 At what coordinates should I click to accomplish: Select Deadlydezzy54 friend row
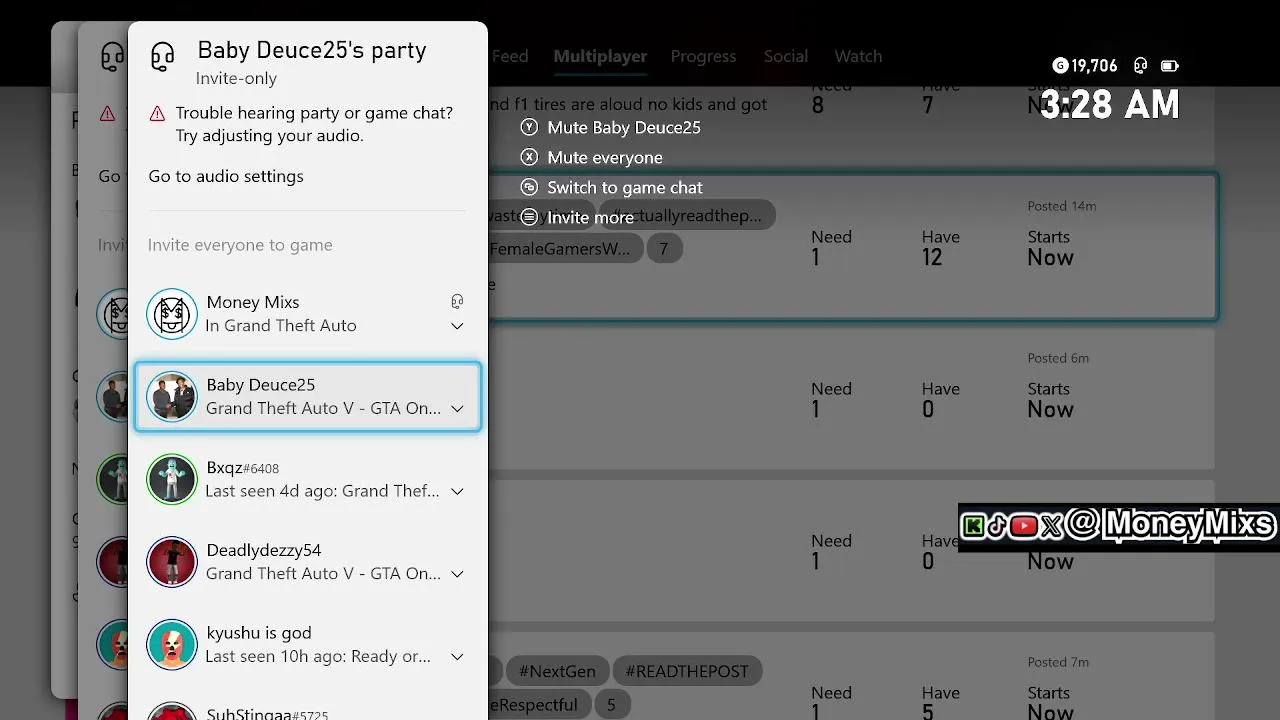click(x=307, y=562)
